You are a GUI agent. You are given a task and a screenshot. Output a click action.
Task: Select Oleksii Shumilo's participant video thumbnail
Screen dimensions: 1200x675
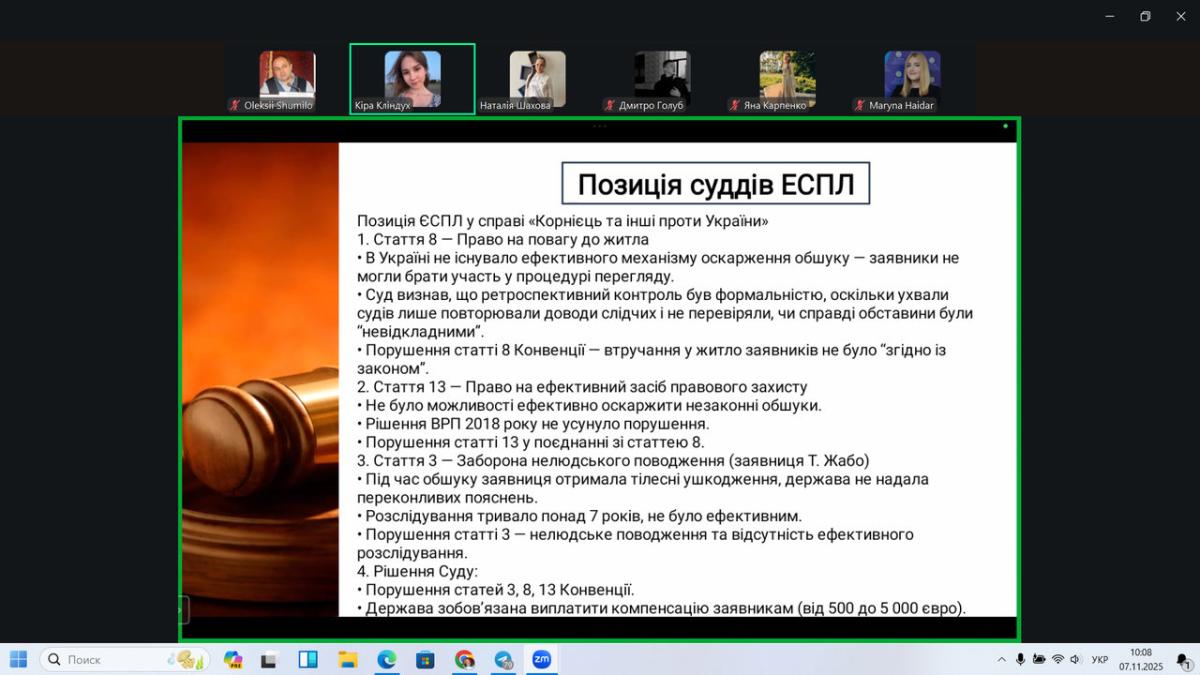[x=288, y=80]
